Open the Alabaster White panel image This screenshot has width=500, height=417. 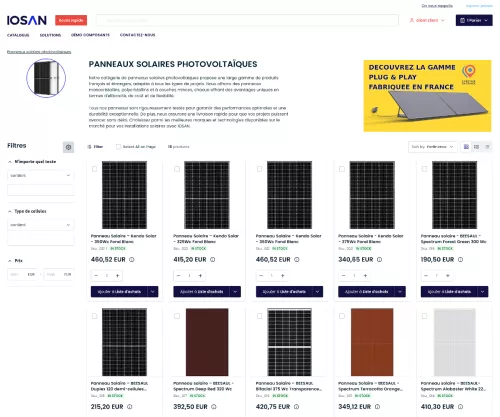tap(455, 342)
